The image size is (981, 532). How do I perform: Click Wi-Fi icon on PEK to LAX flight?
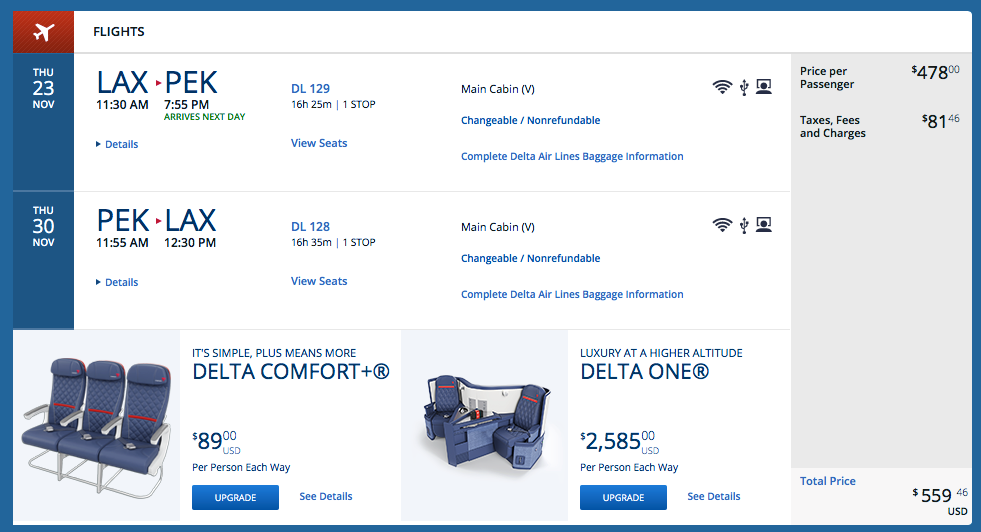pyautogui.click(x=722, y=225)
